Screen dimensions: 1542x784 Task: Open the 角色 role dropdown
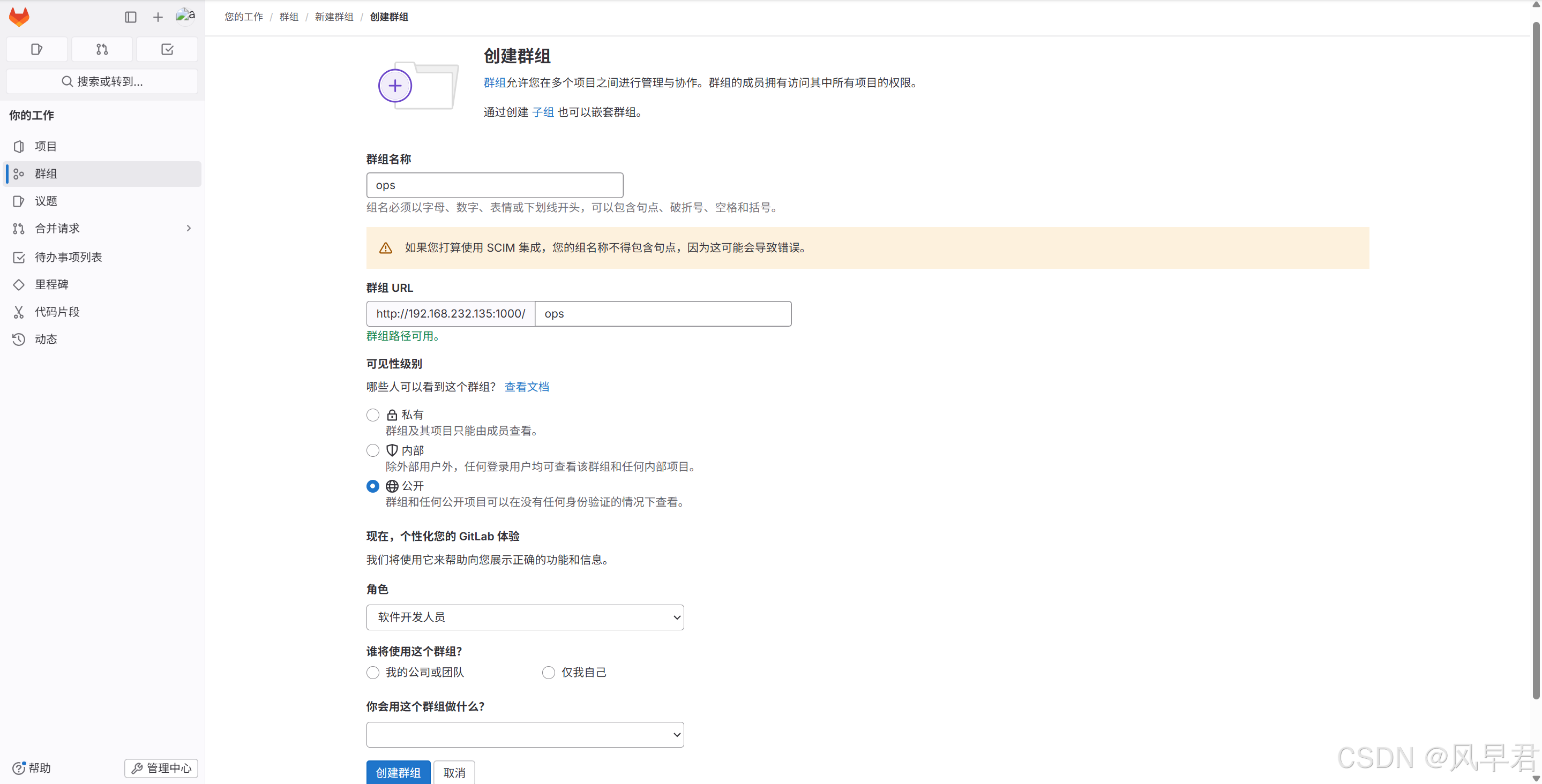click(x=525, y=617)
